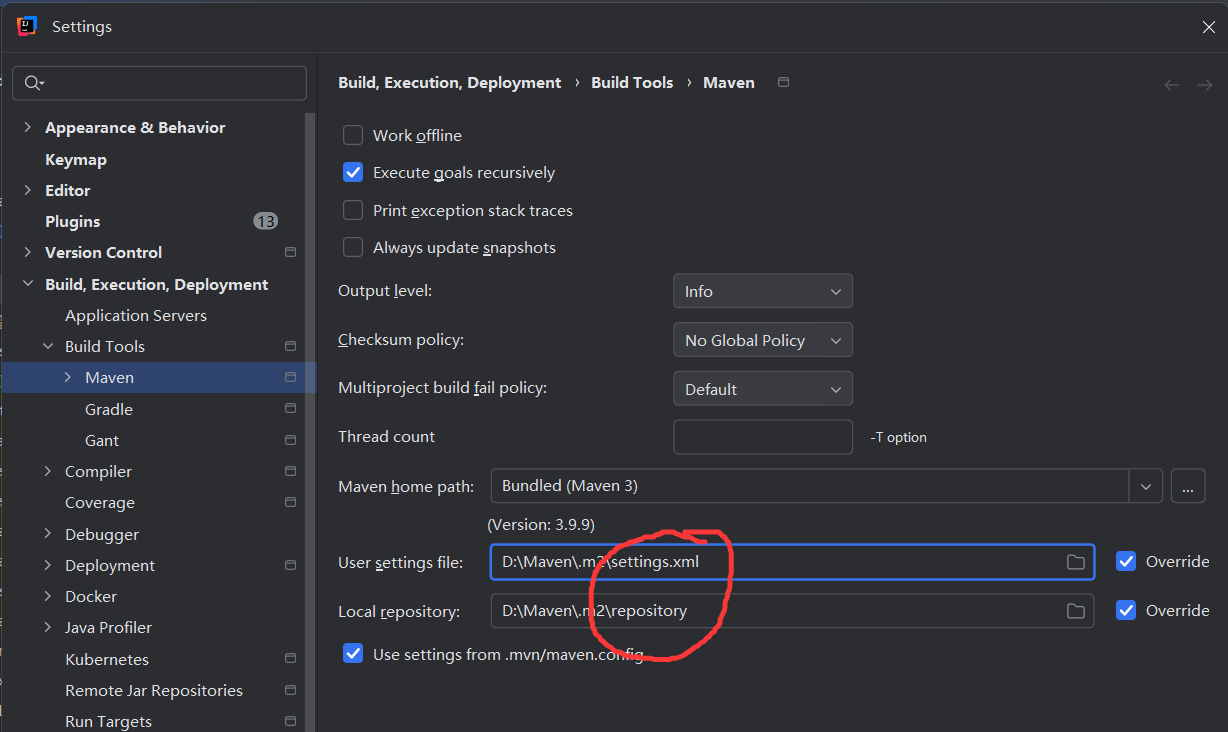Click the project-level icon beside Compiler
1228x732 pixels.
point(290,471)
